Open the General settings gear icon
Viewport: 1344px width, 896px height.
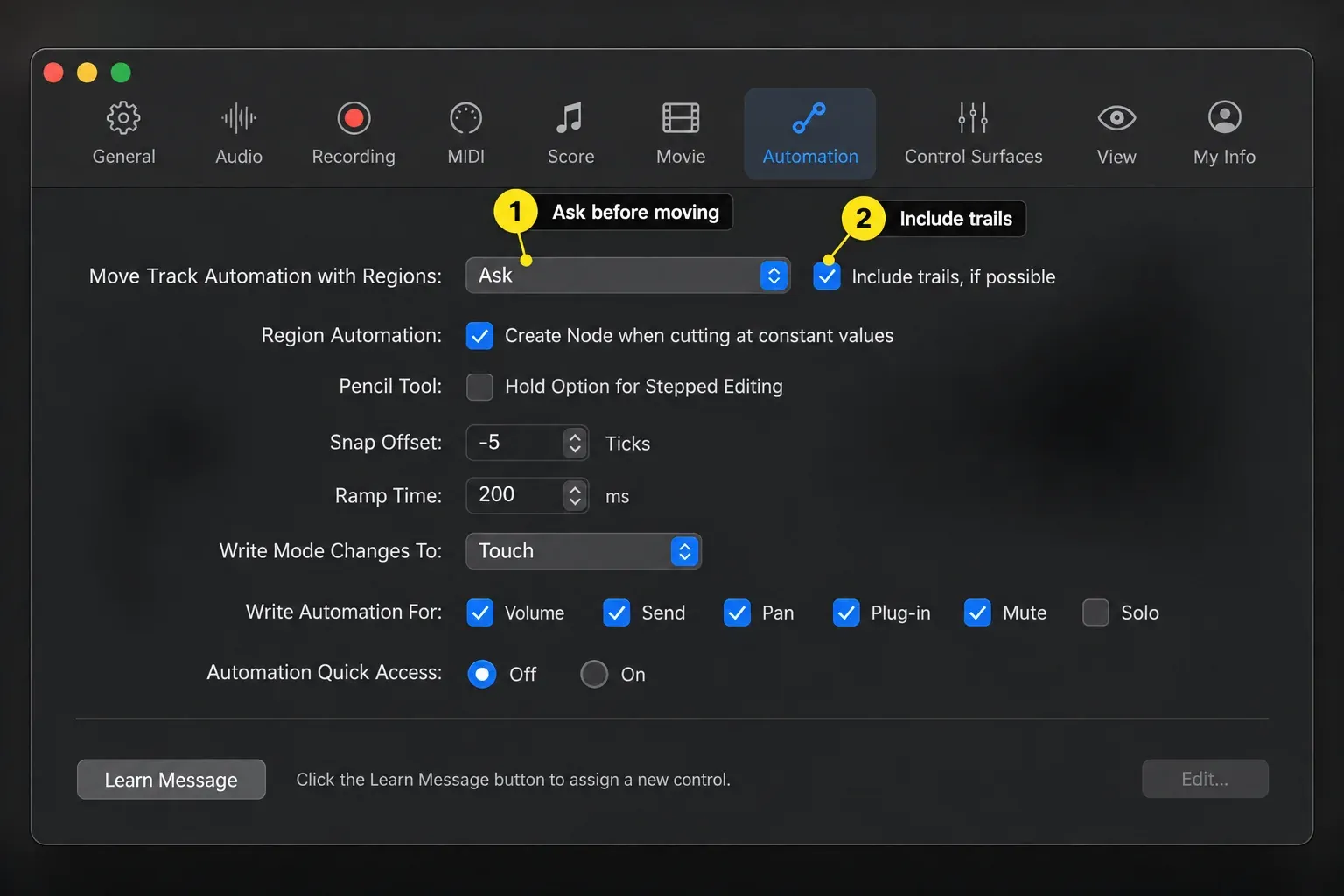pos(123,117)
